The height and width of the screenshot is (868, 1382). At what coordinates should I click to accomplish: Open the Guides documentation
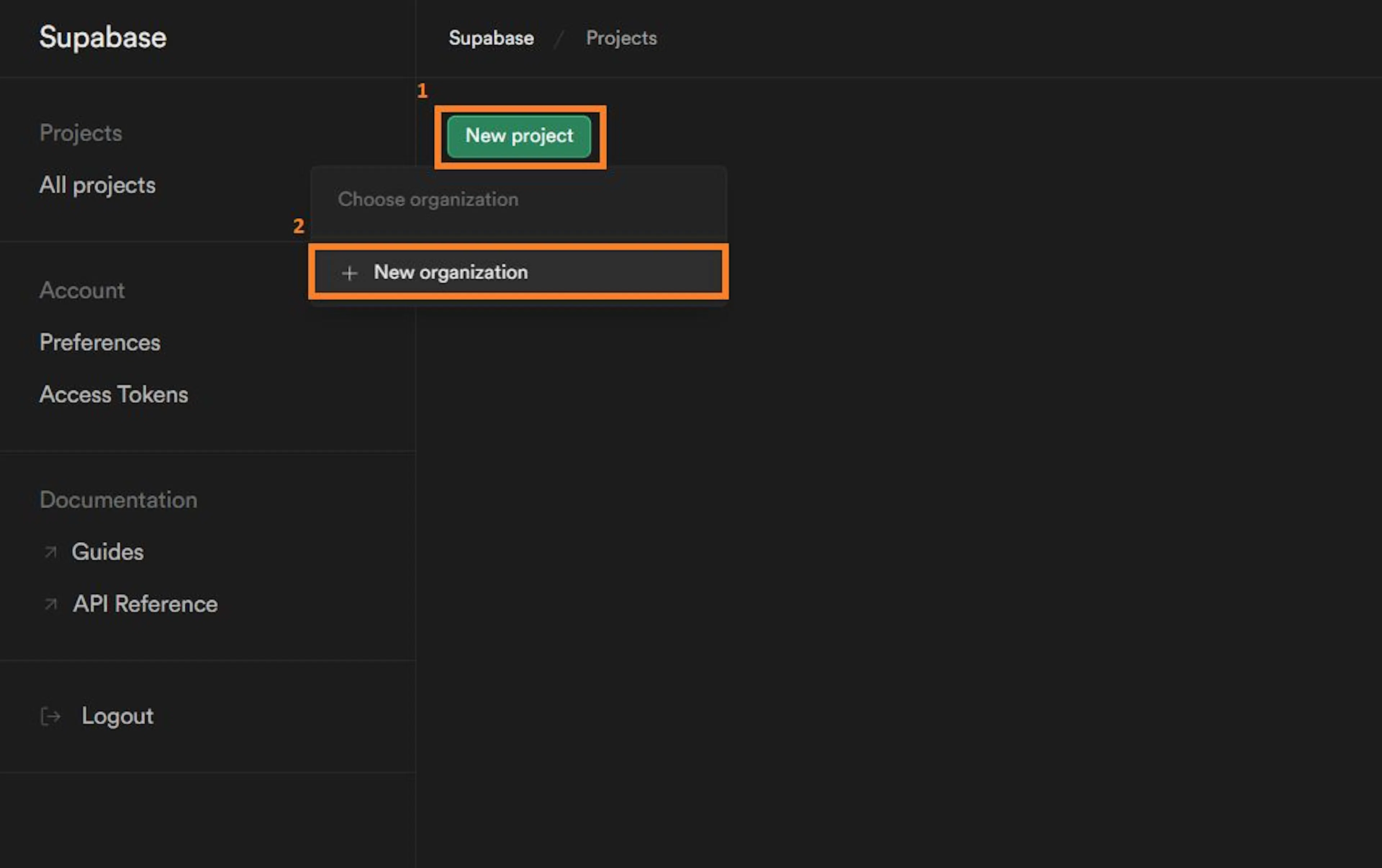pyautogui.click(x=108, y=552)
